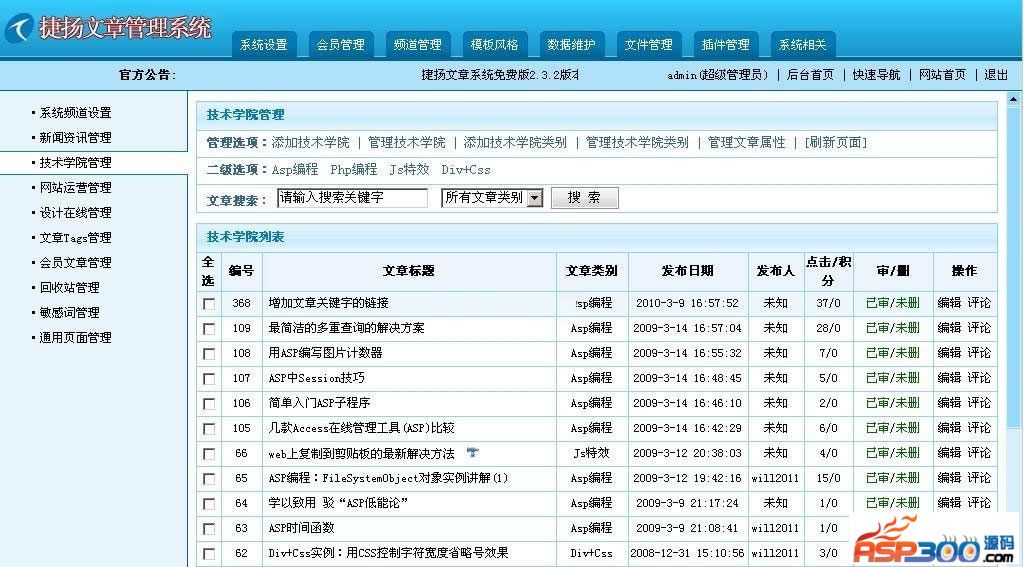Click the 添加技术学院 link
Screen dimensions: 1024x567
coord(310,143)
